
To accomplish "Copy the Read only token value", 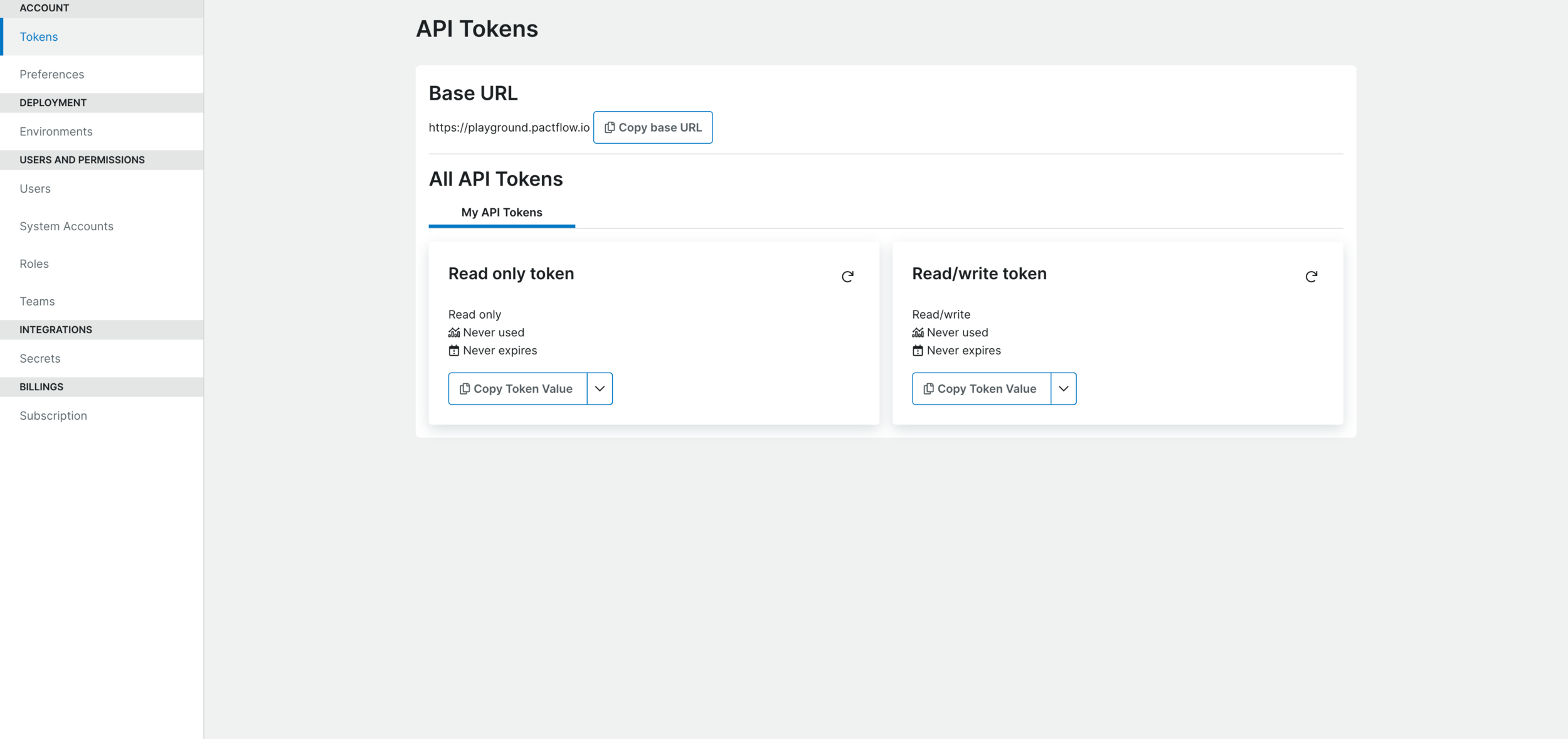I will [x=522, y=389].
